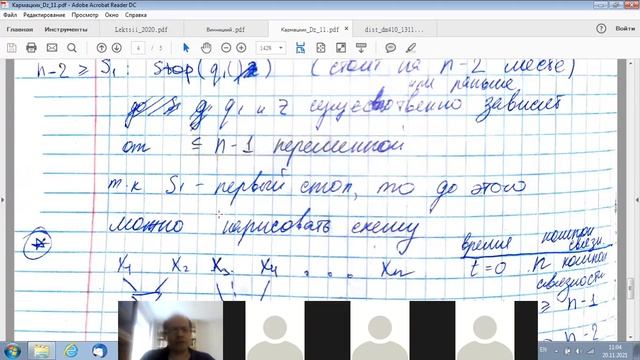Choose the arrow selection tool
Viewport: 640px width, 360px height.
pos(186,48)
